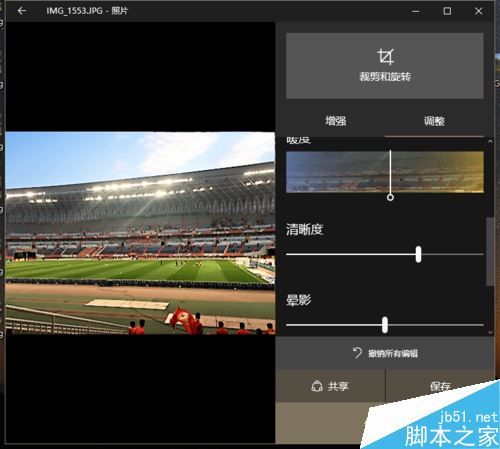Click the 晕影 vignette slider thumb
Viewport: 500px width, 449px height.
point(385,325)
